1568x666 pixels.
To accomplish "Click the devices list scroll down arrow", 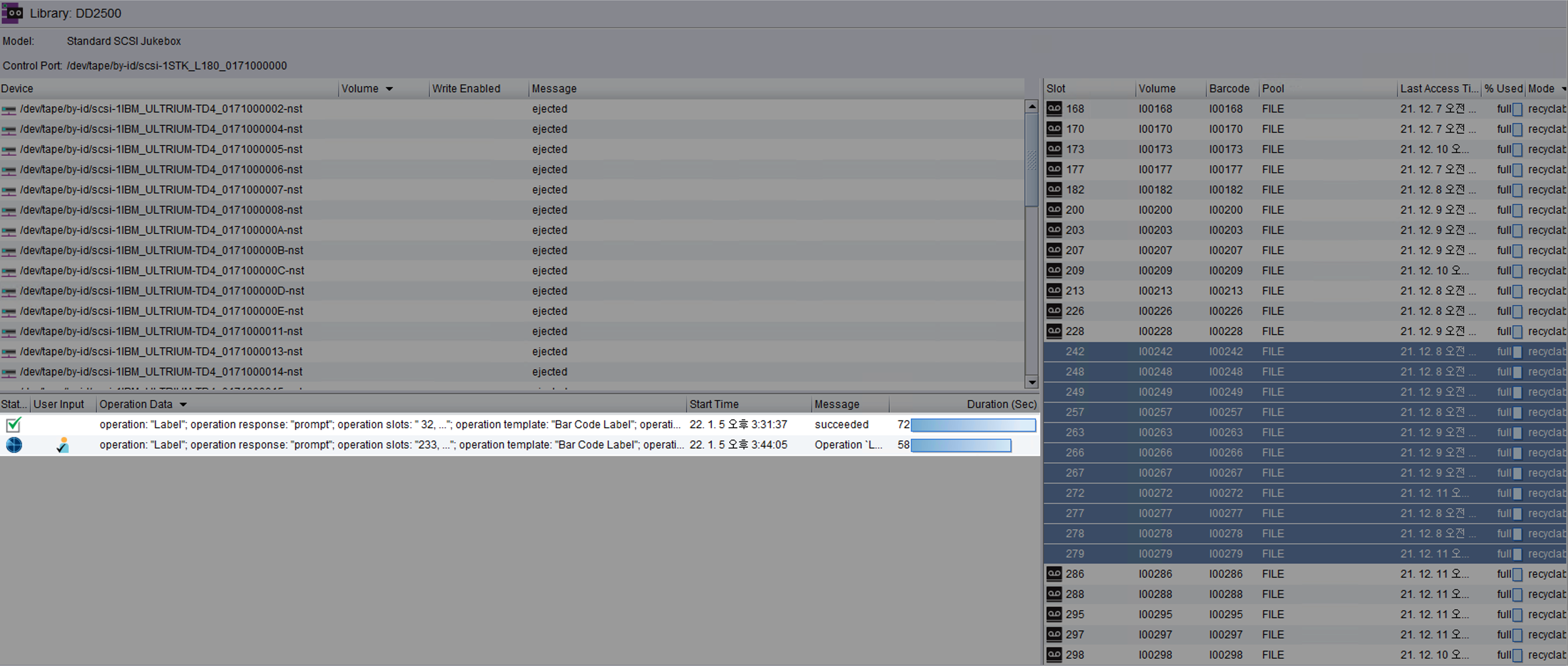I will point(1031,382).
